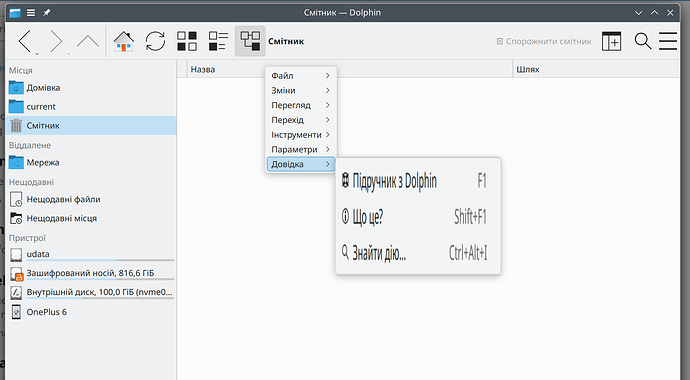Open the current place in sidebar
Viewport: 690px width, 380px height.
(x=92, y=106)
